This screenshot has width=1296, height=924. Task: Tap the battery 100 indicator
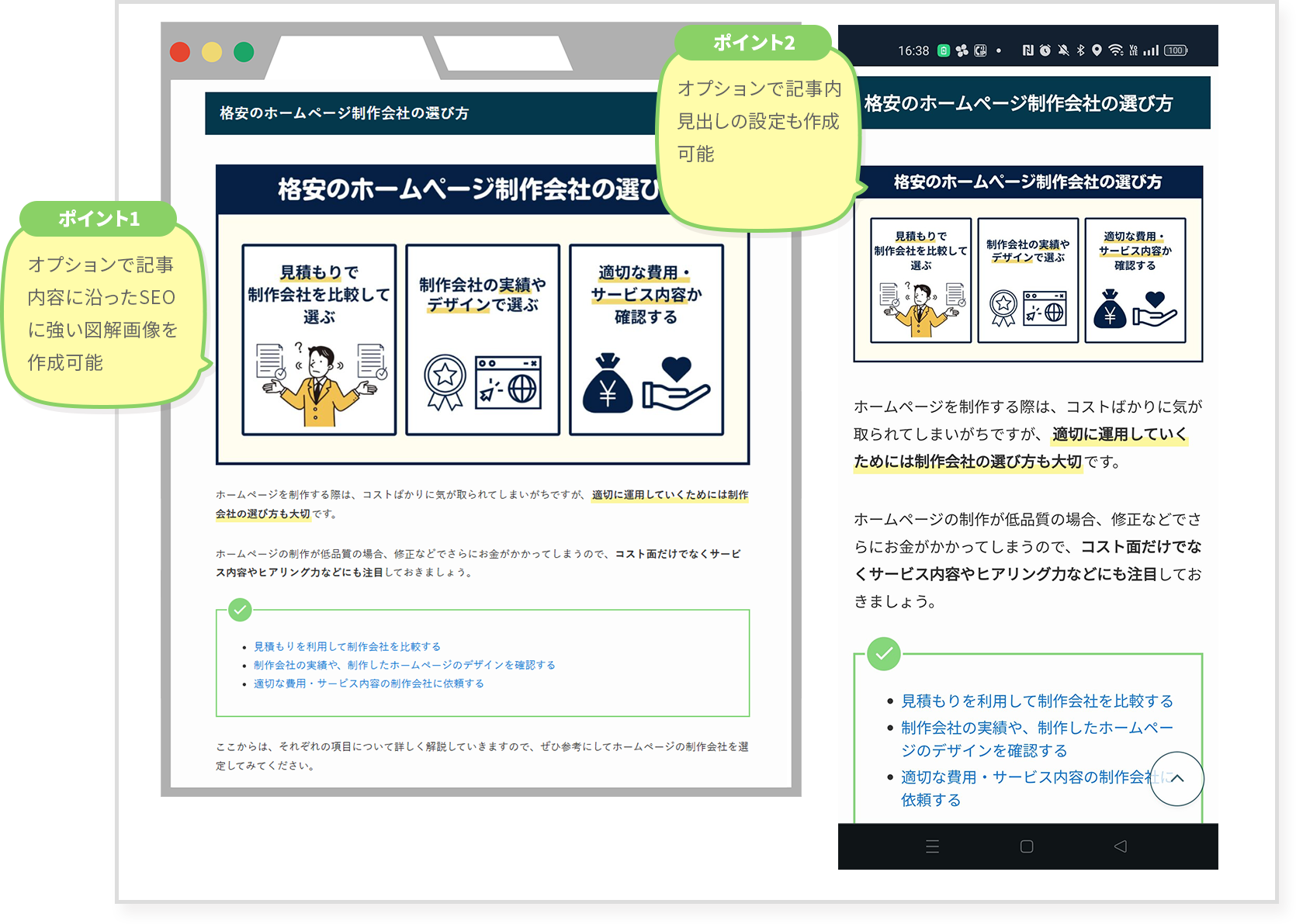click(x=1175, y=50)
